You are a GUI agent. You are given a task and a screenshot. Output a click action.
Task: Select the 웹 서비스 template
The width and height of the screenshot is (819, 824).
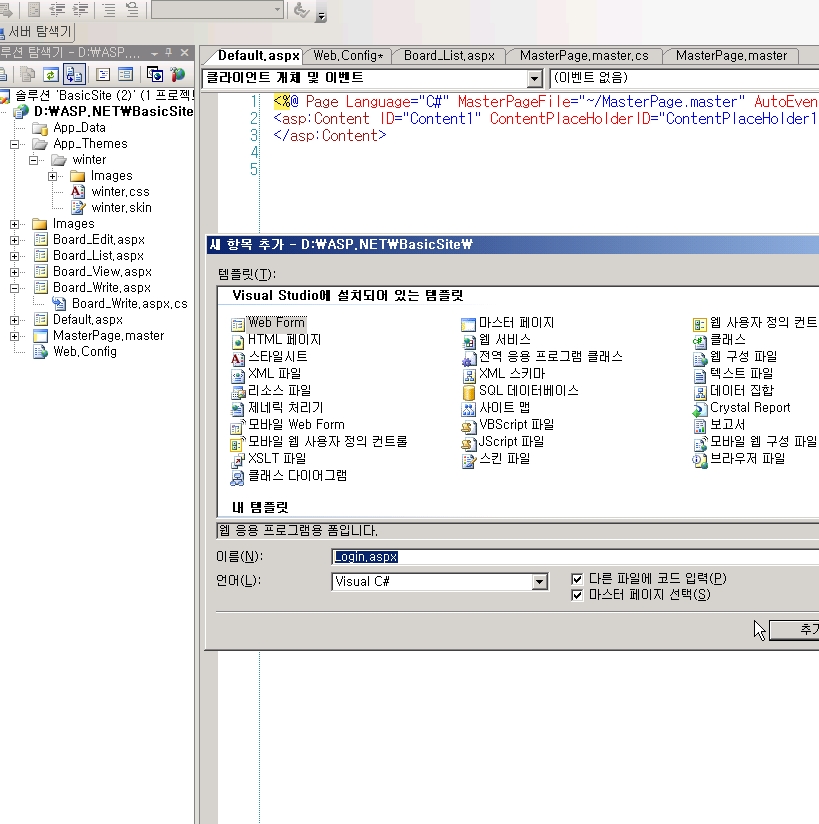[496, 340]
